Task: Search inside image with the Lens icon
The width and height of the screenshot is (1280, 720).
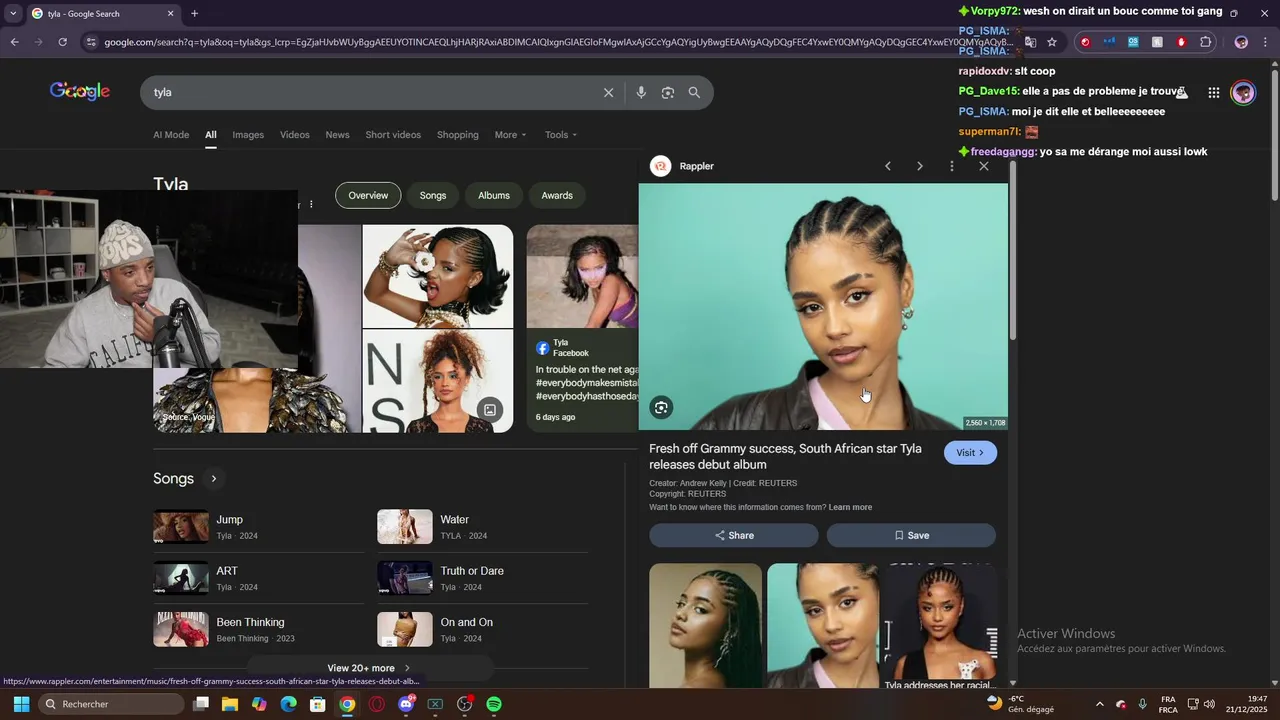Action: click(x=661, y=407)
